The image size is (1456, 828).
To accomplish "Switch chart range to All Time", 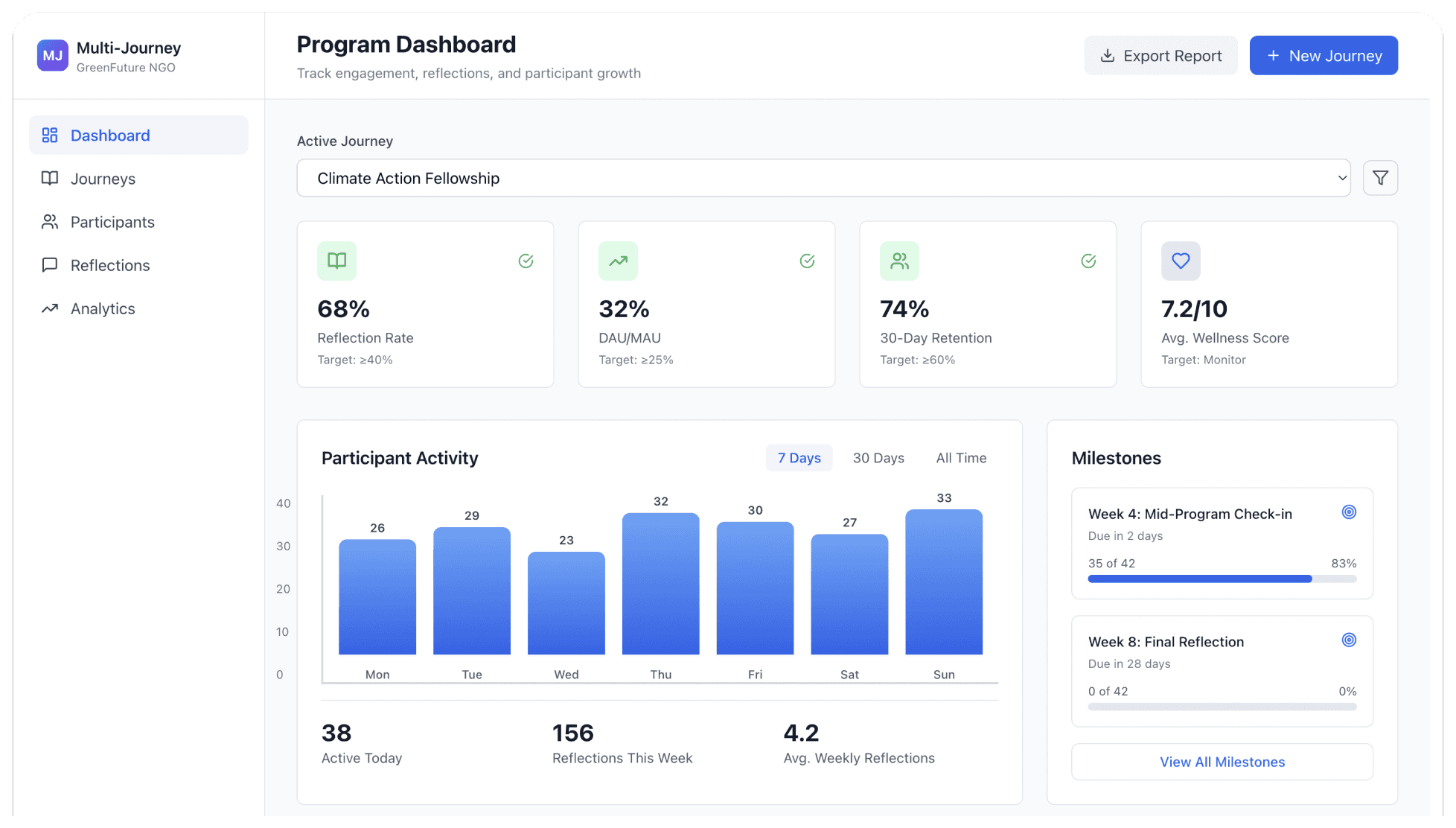I will point(960,458).
